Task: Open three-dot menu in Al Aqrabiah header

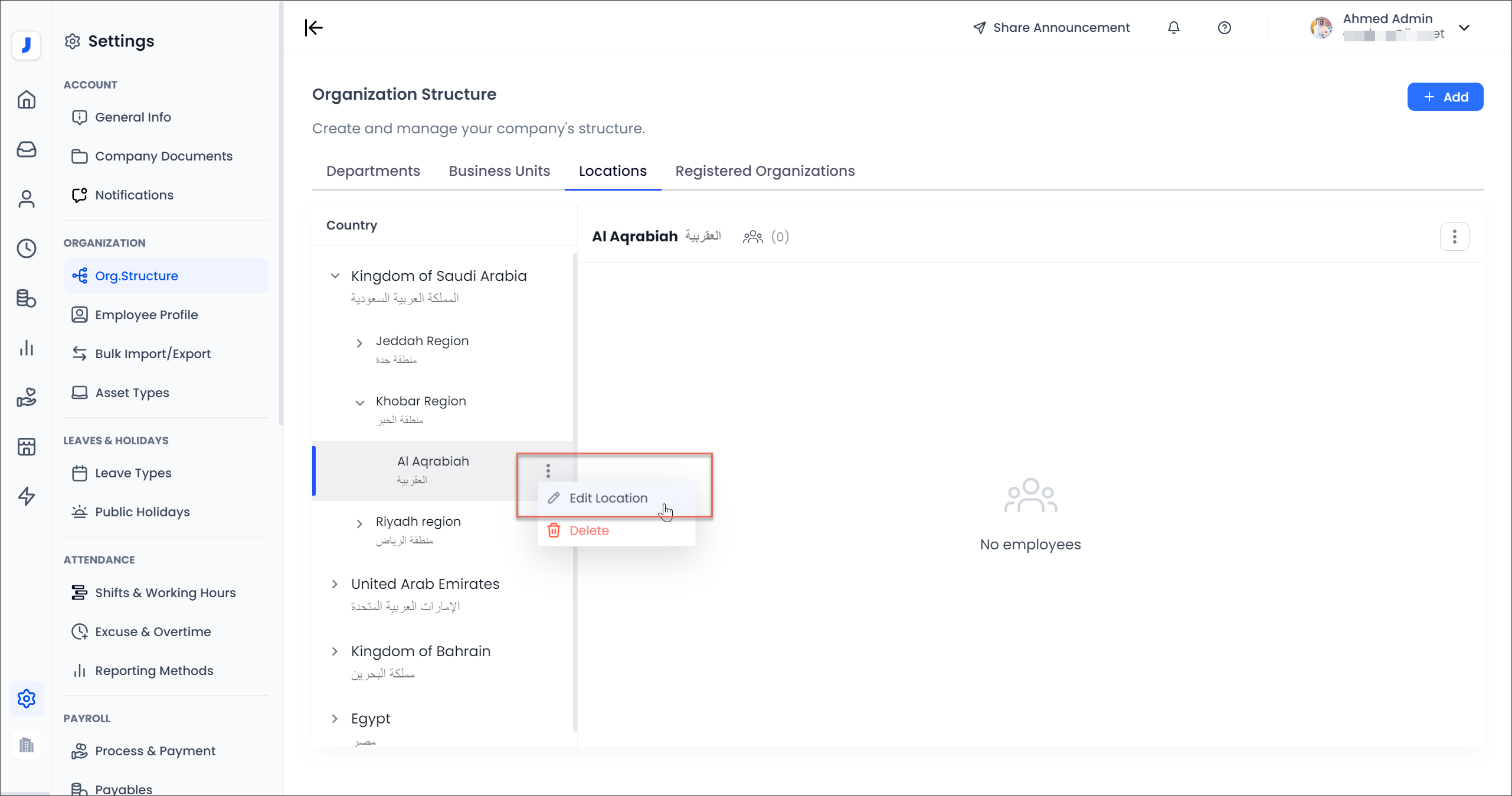Action: coord(1454,237)
